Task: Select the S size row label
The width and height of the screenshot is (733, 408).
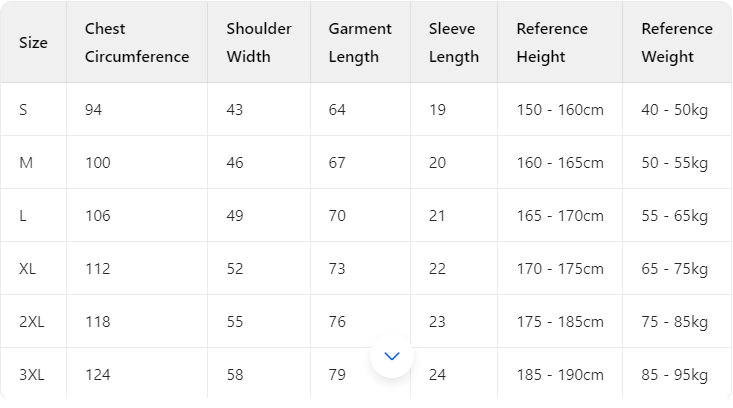Action: point(23,110)
